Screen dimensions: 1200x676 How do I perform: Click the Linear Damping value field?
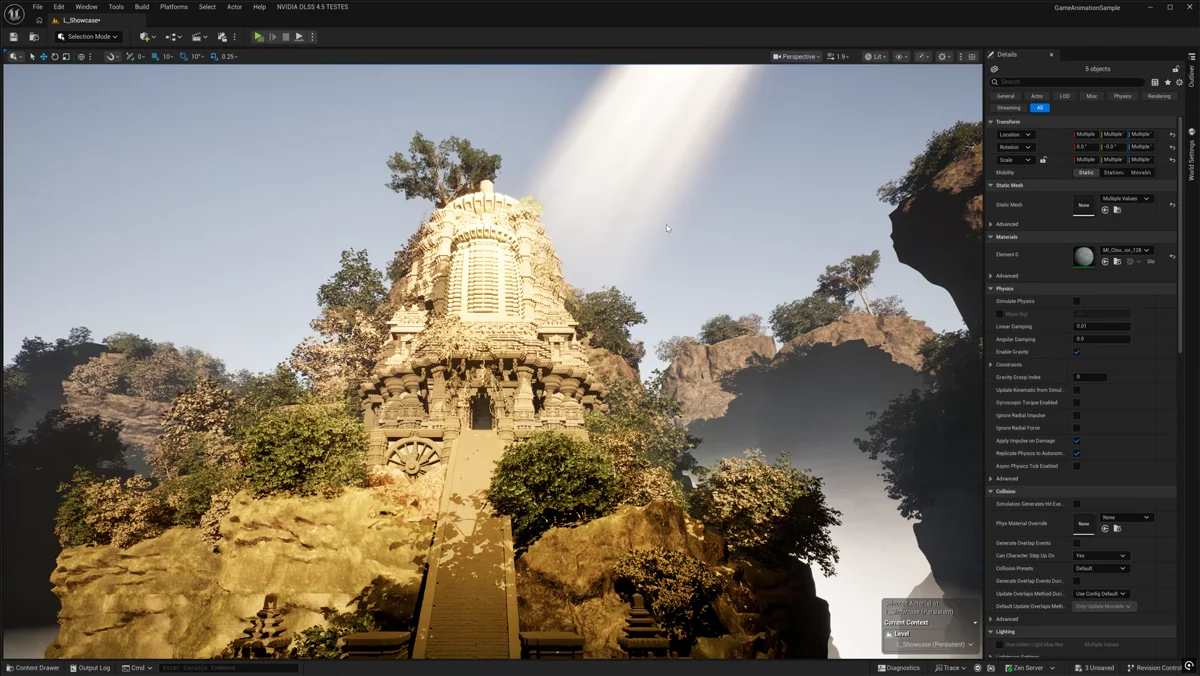click(x=1102, y=326)
